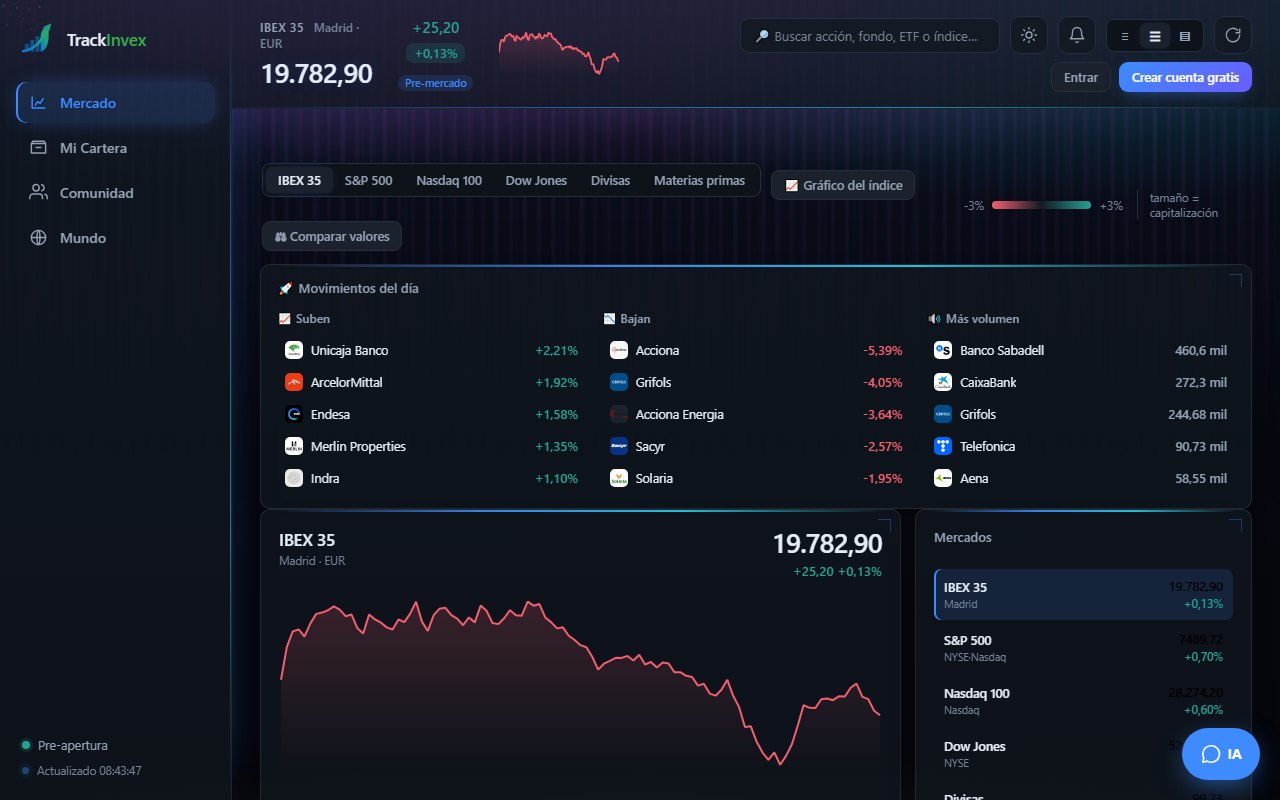Click Sacyr logo icon
The width and height of the screenshot is (1280, 800).
(x=619, y=446)
